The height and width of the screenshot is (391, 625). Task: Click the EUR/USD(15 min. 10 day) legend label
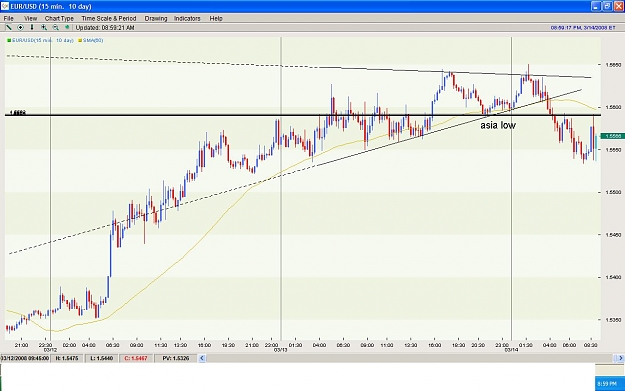click(43, 40)
